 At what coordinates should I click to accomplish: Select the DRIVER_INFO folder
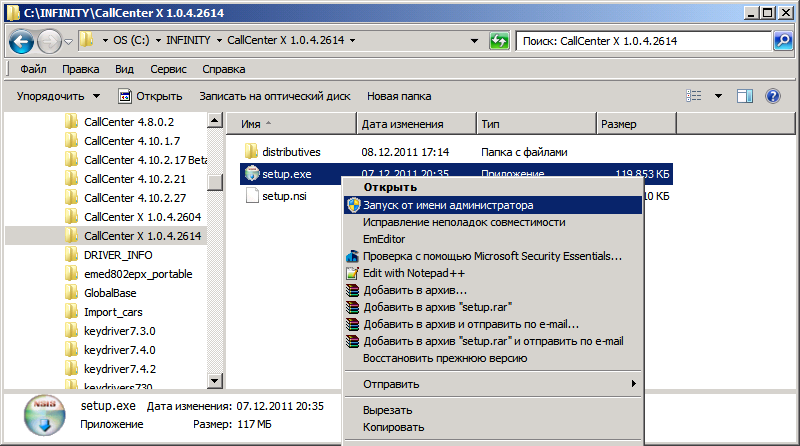click(x=118, y=255)
